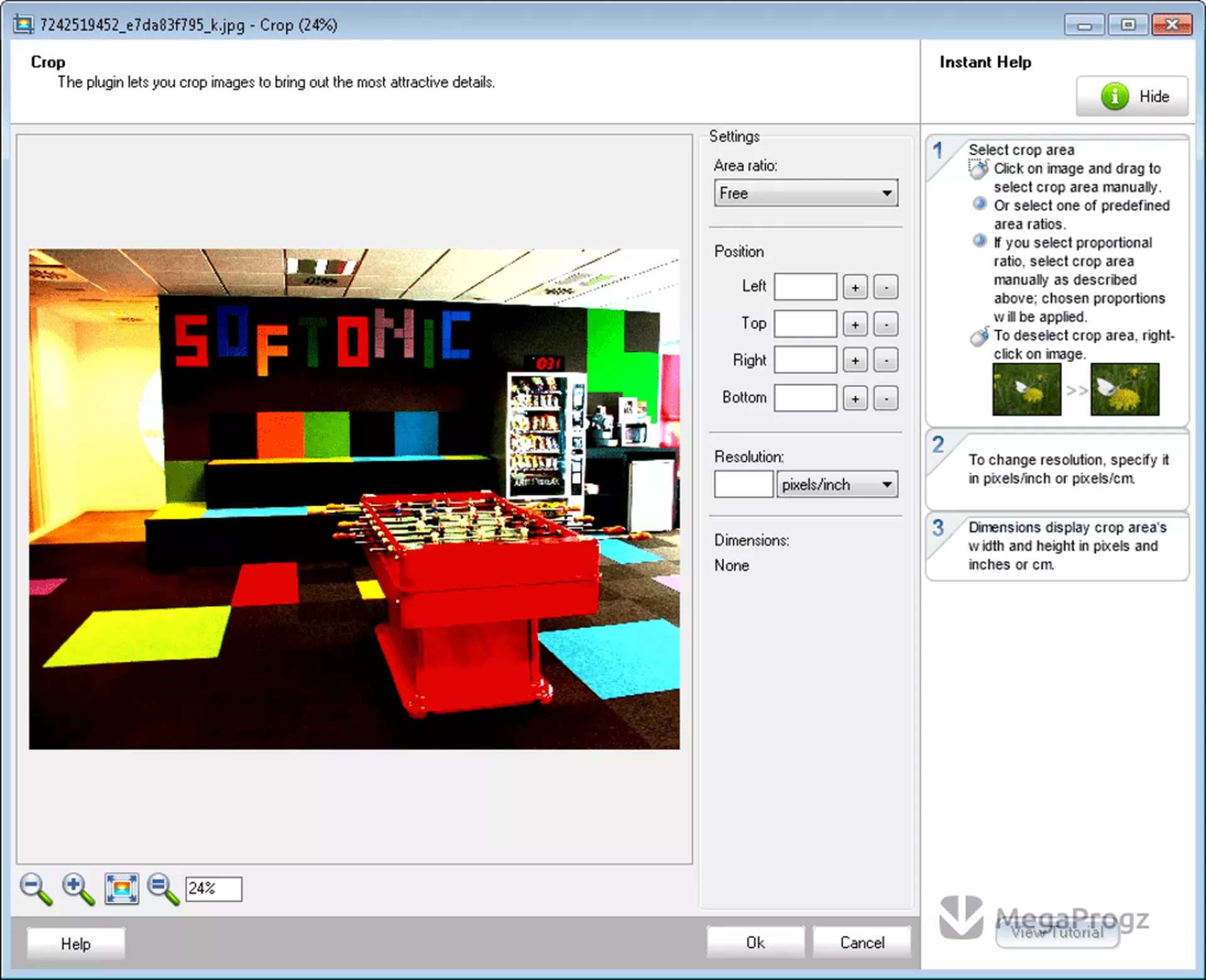1206x980 pixels.
Task: Decrease the Bottom position with minus button
Action: (886, 398)
